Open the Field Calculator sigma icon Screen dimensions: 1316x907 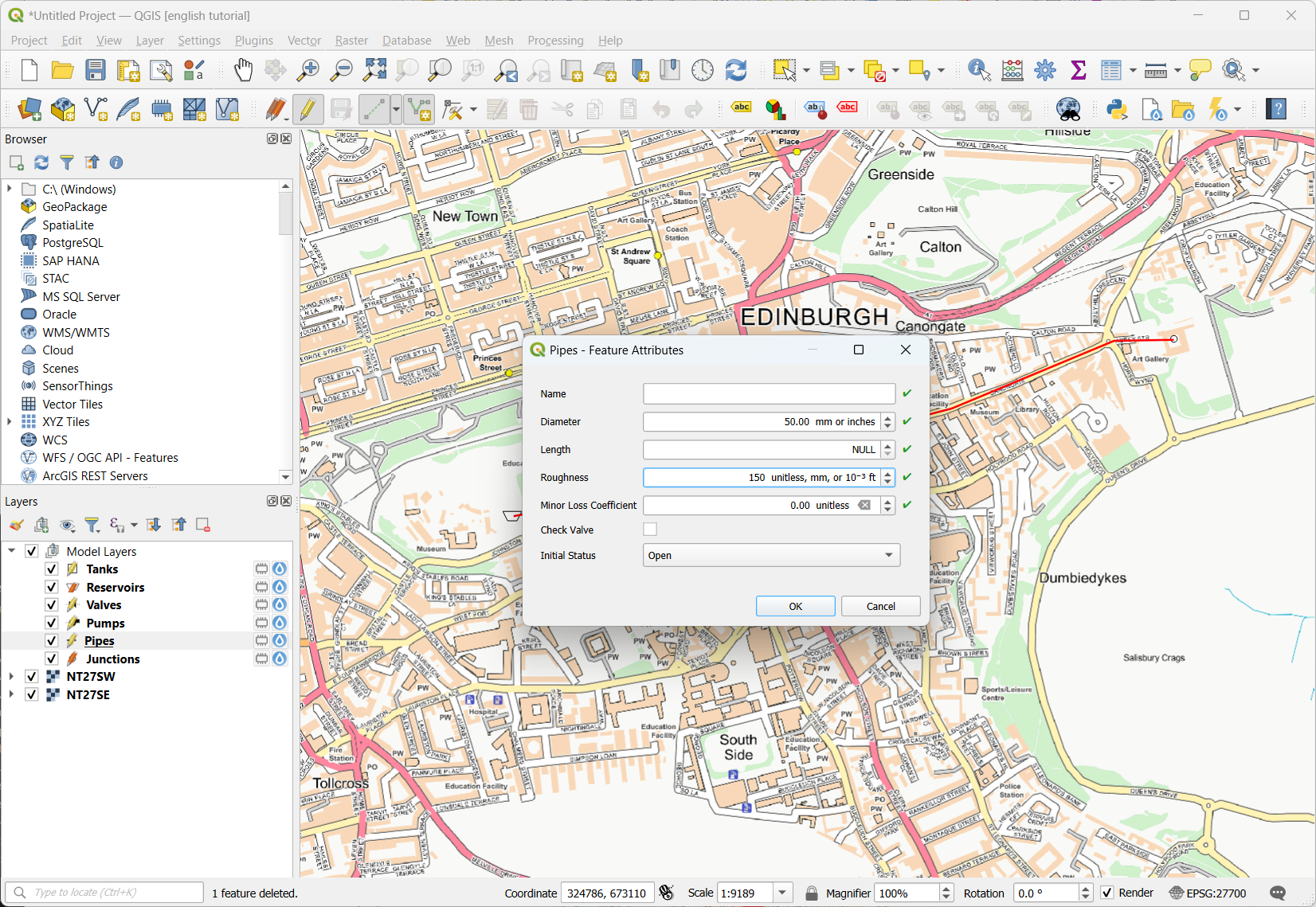(x=1079, y=70)
